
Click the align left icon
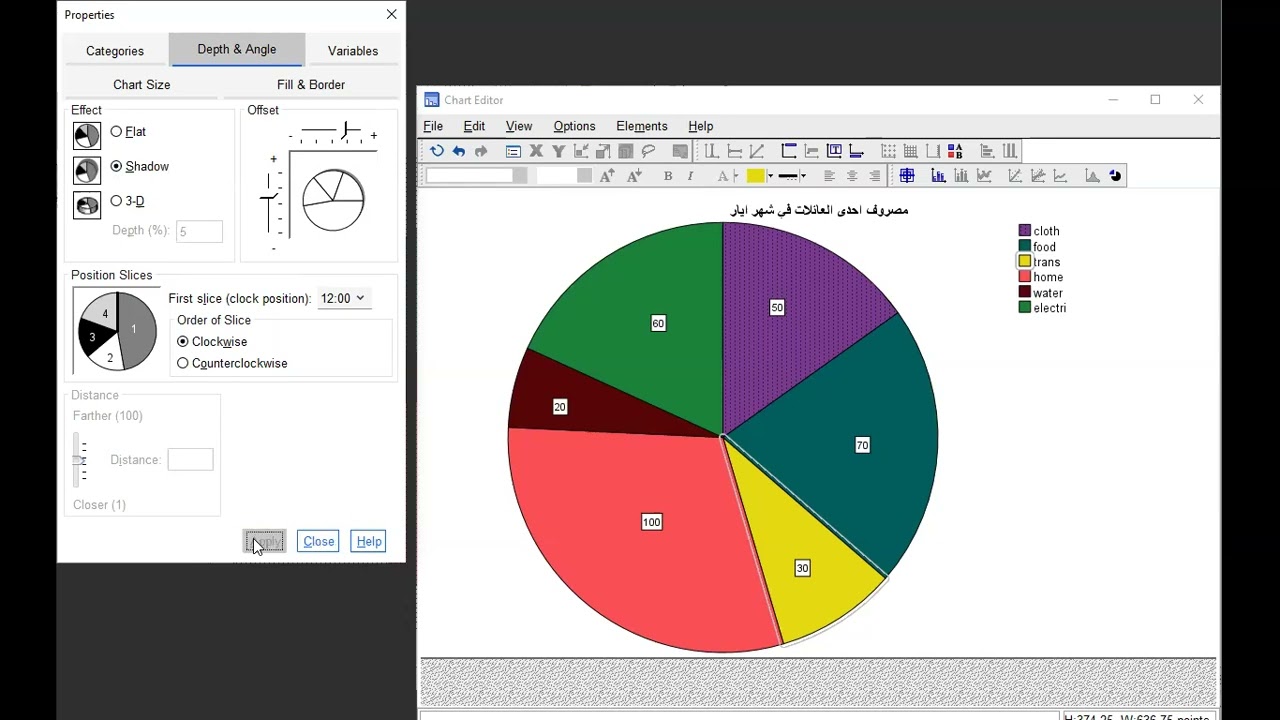click(x=829, y=176)
